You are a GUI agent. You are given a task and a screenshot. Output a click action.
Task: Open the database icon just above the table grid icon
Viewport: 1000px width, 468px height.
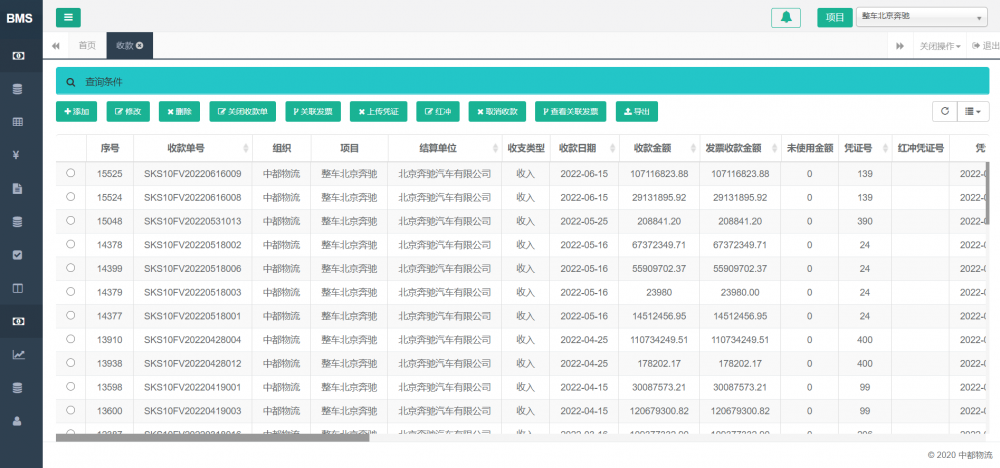pos(18,89)
